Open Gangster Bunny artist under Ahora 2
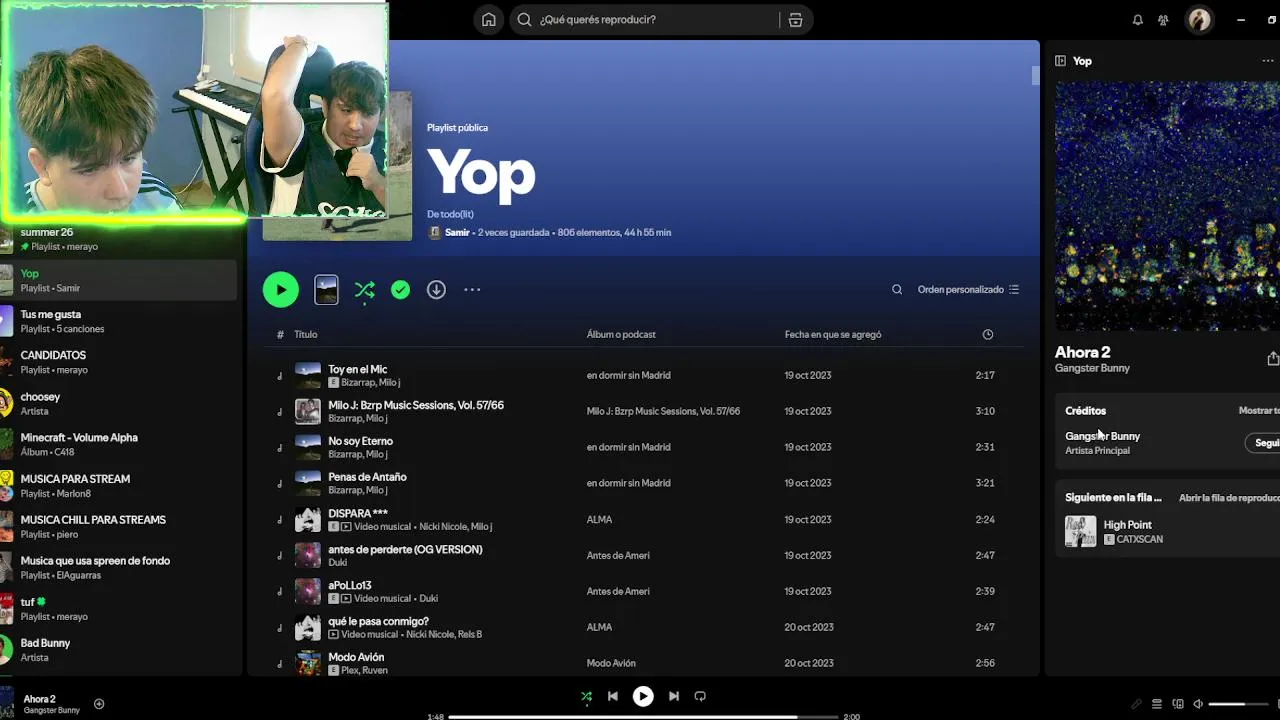The image size is (1280, 720). pos(1092,369)
